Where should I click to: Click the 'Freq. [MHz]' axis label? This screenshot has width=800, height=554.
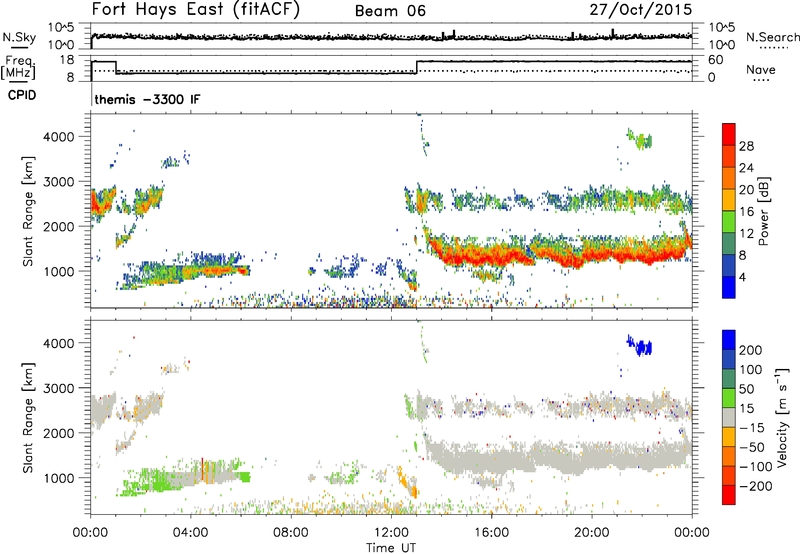point(18,67)
